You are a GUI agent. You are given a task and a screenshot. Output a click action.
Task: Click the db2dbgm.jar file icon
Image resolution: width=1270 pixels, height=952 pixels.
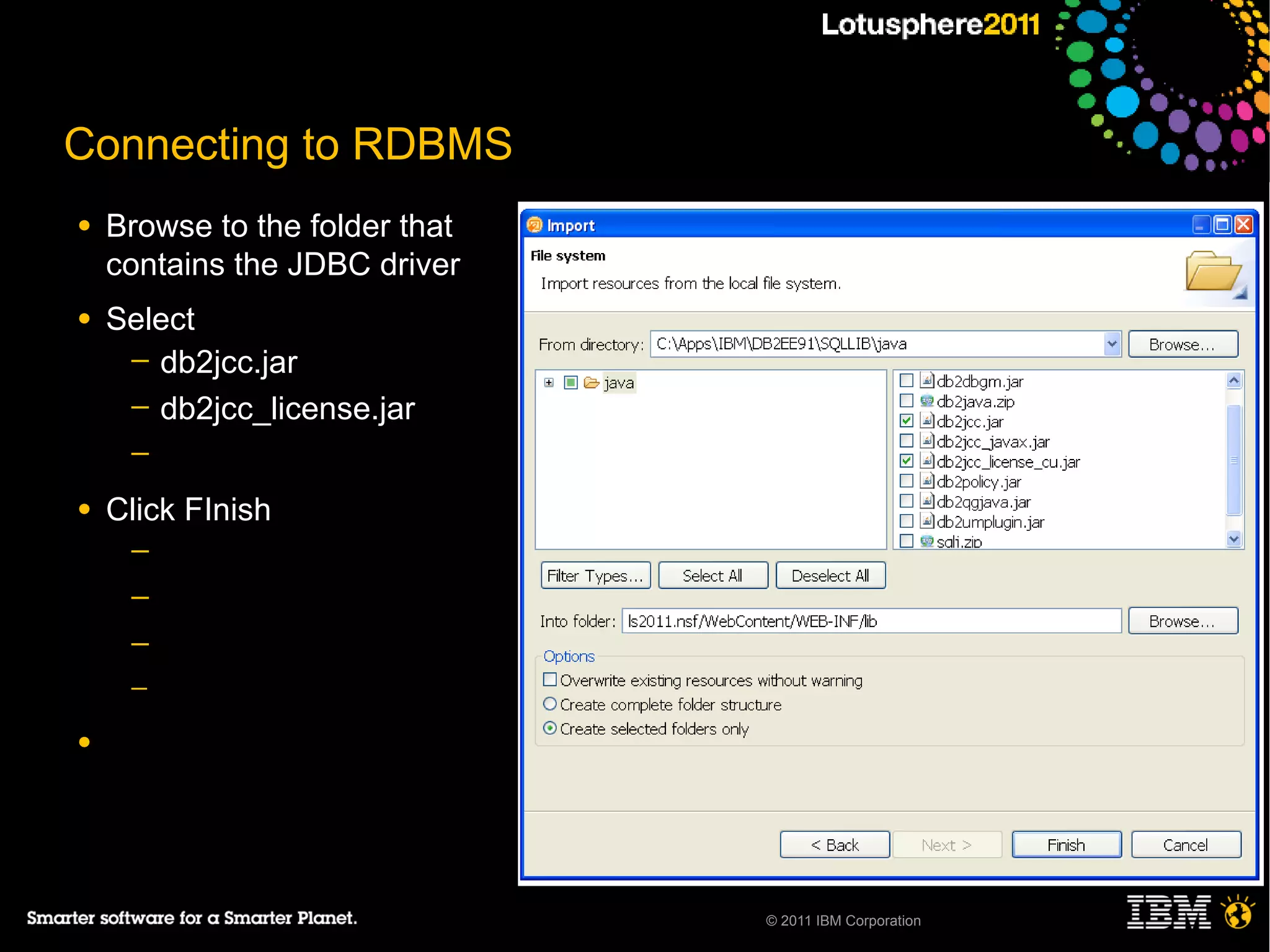[926, 380]
